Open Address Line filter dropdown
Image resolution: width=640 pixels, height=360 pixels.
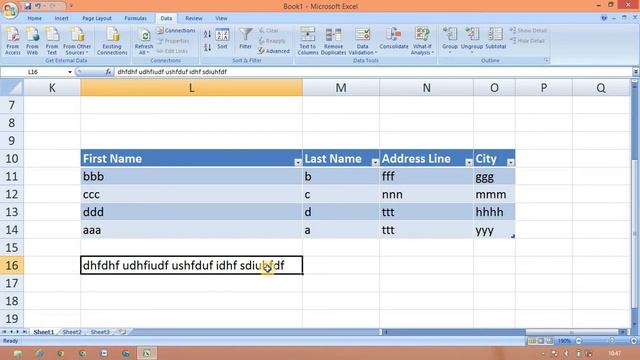pyautogui.click(x=469, y=162)
